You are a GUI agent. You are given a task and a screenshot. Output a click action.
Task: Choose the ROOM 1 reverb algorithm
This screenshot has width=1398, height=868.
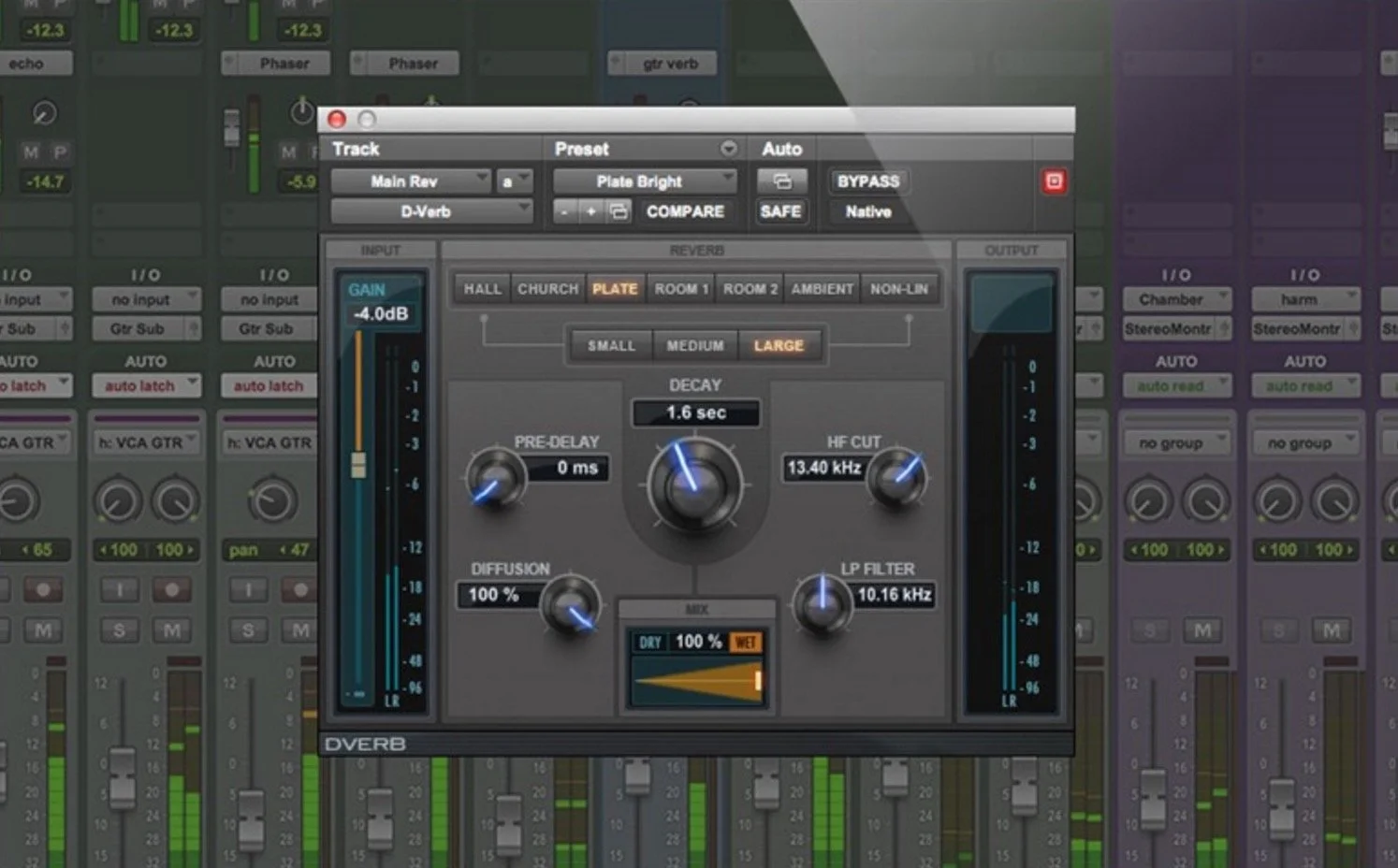point(681,289)
